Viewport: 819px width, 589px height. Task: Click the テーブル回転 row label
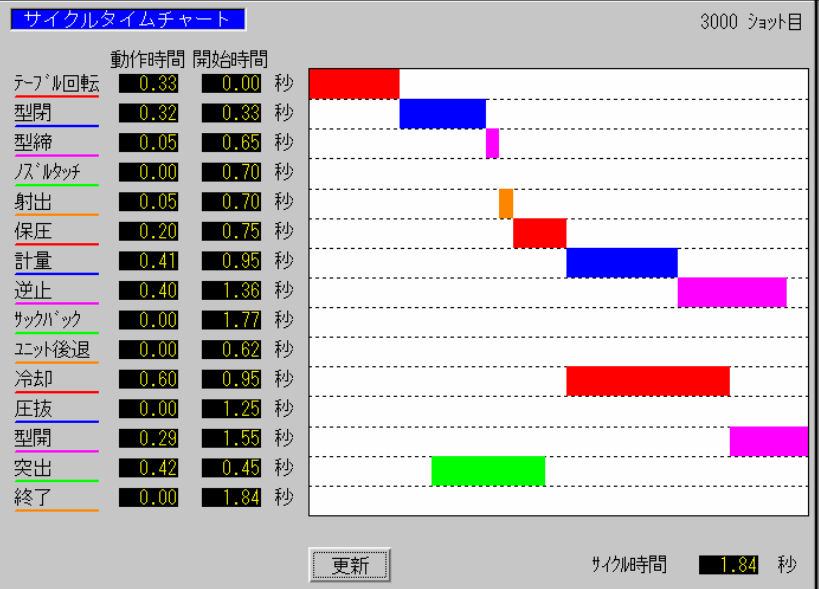coord(56,84)
